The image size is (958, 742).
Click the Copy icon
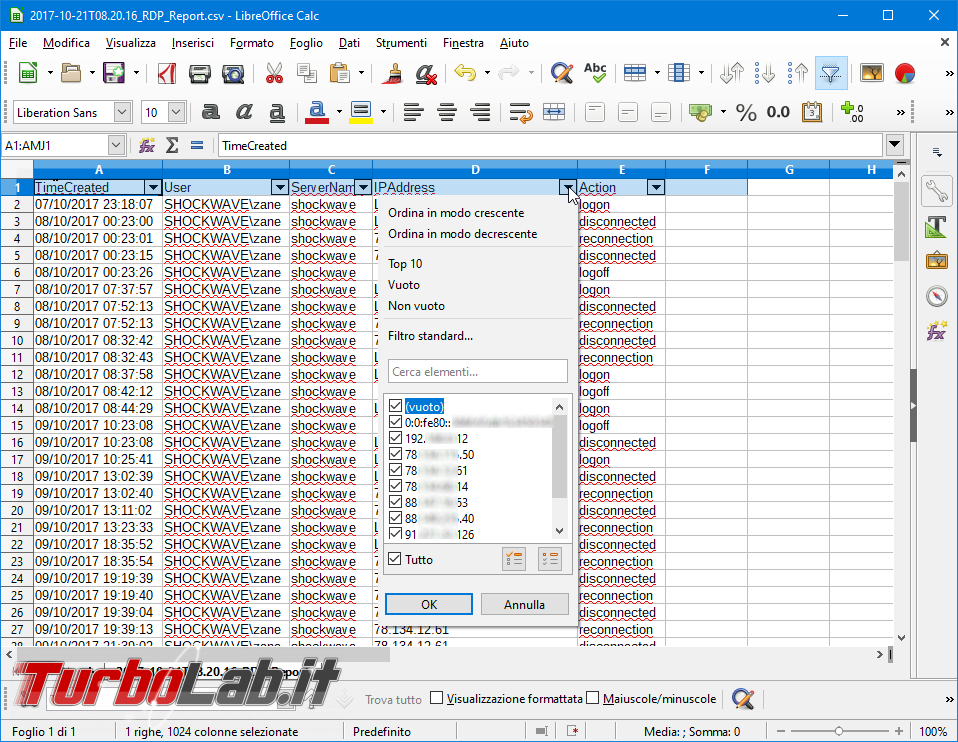tap(307, 73)
